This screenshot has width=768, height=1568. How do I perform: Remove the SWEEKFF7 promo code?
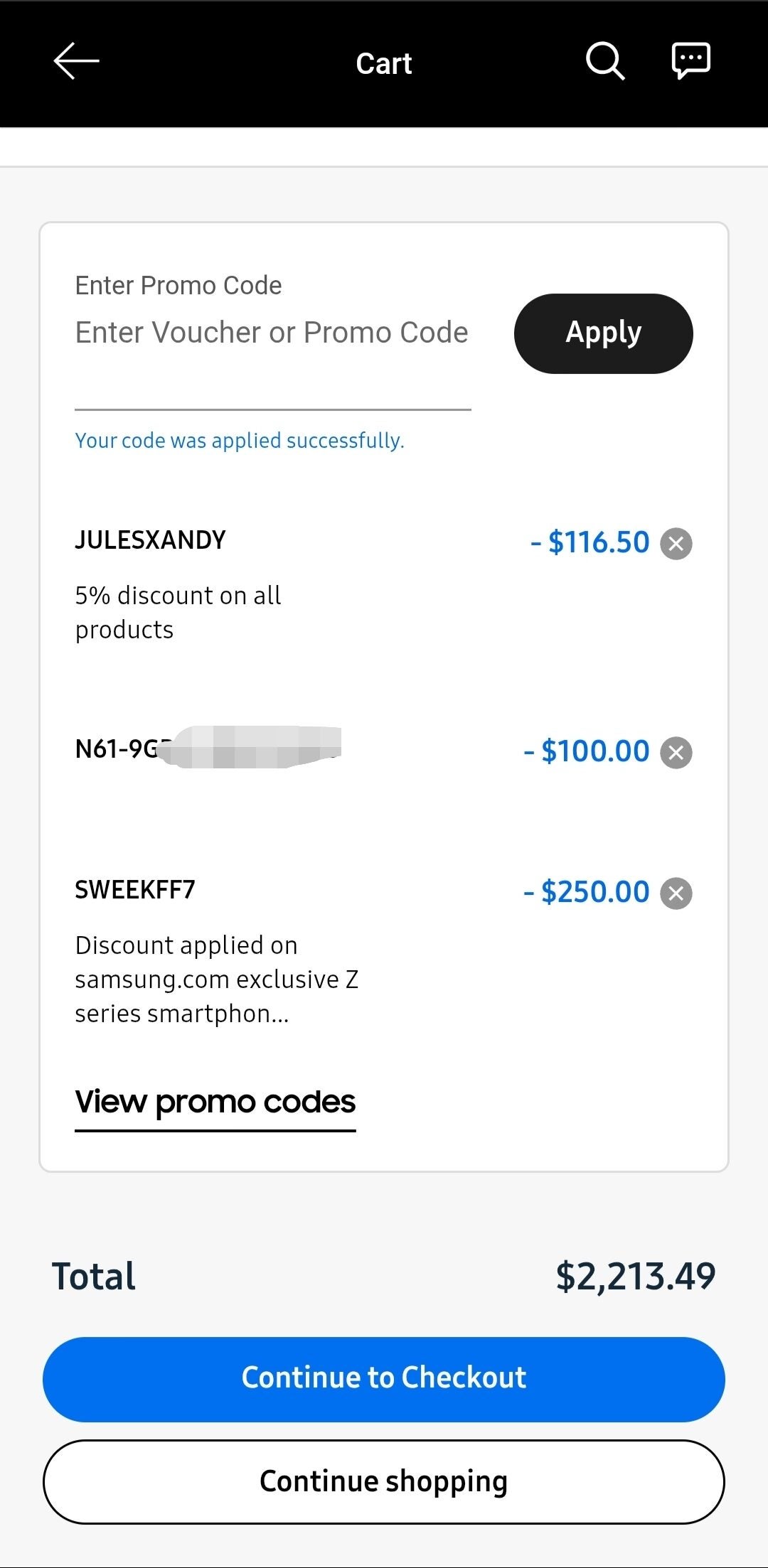pos(676,893)
